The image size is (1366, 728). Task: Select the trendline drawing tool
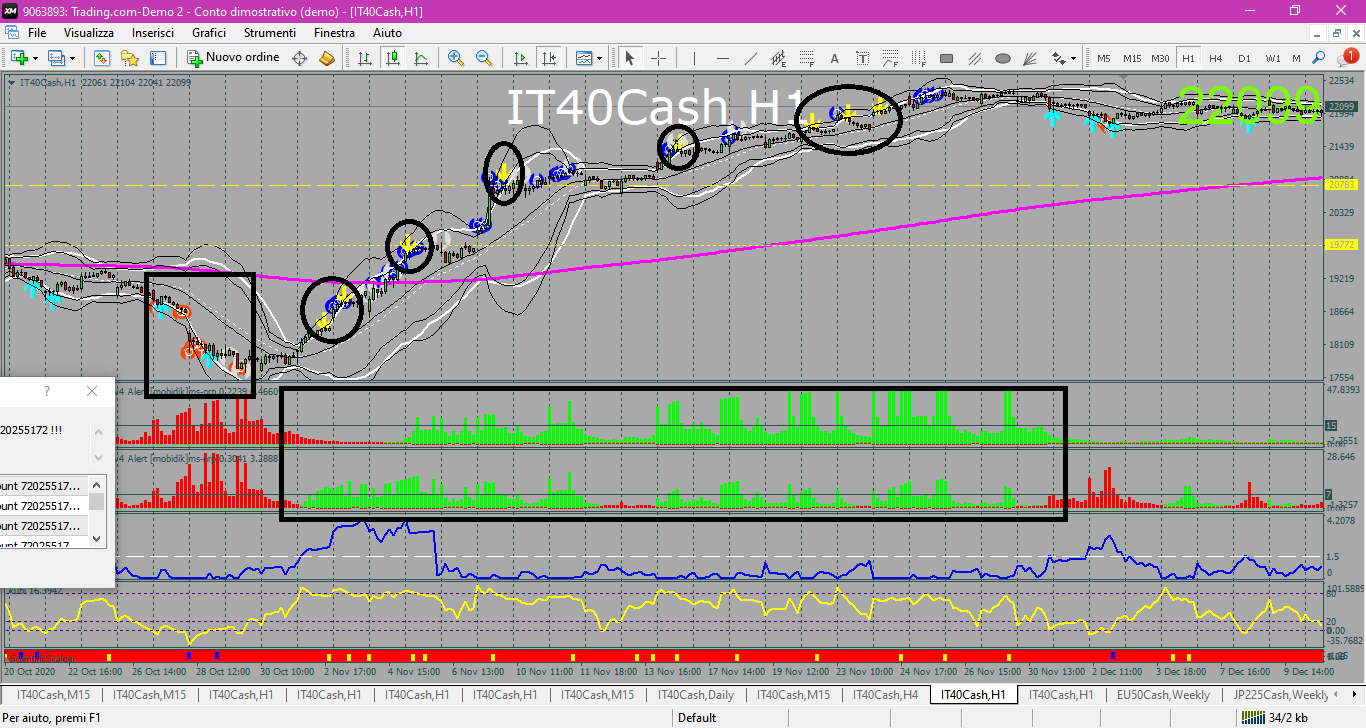pyautogui.click(x=751, y=58)
